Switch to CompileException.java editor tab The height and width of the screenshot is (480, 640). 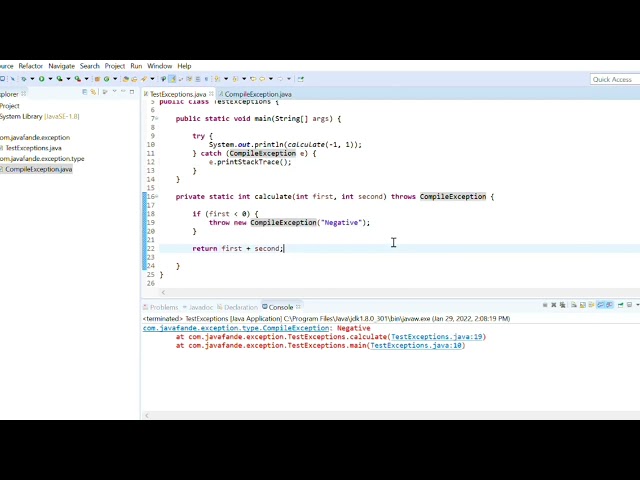pos(258,94)
